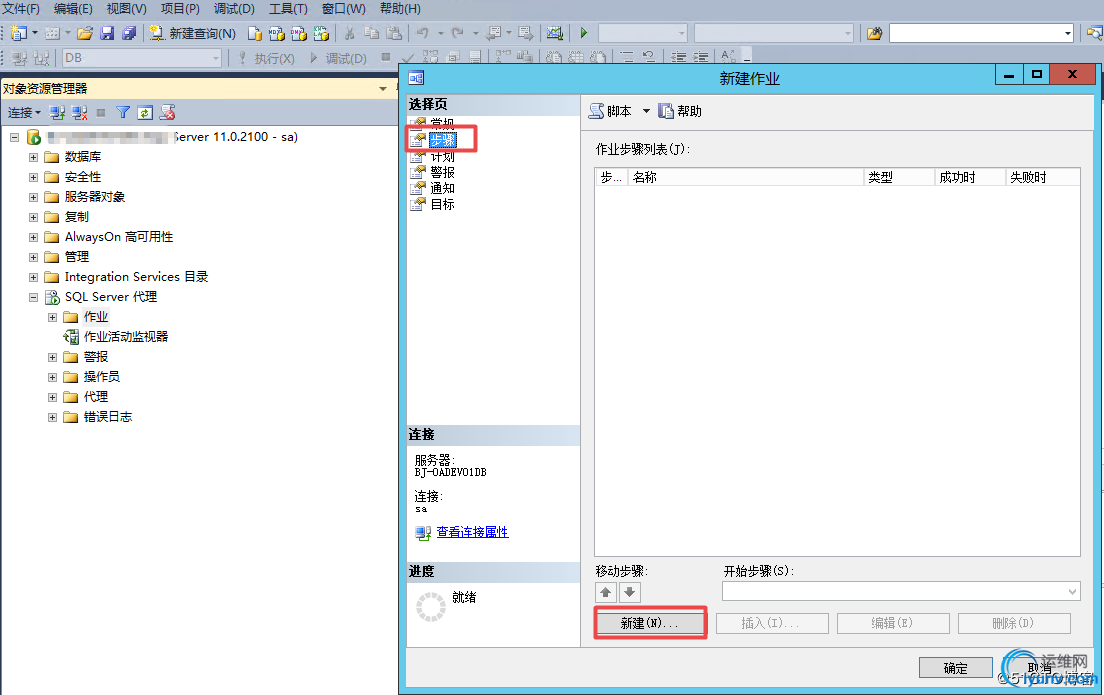Expand the 警报 folder under agent
The width and height of the screenshot is (1104, 695).
tap(52, 358)
